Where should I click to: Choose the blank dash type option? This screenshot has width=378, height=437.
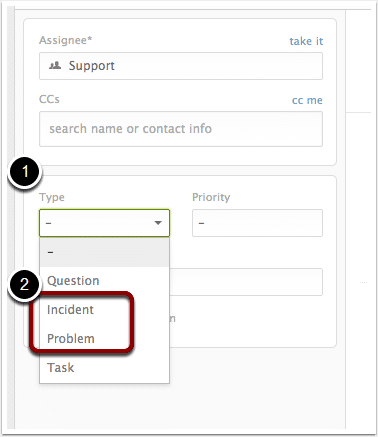(104, 252)
